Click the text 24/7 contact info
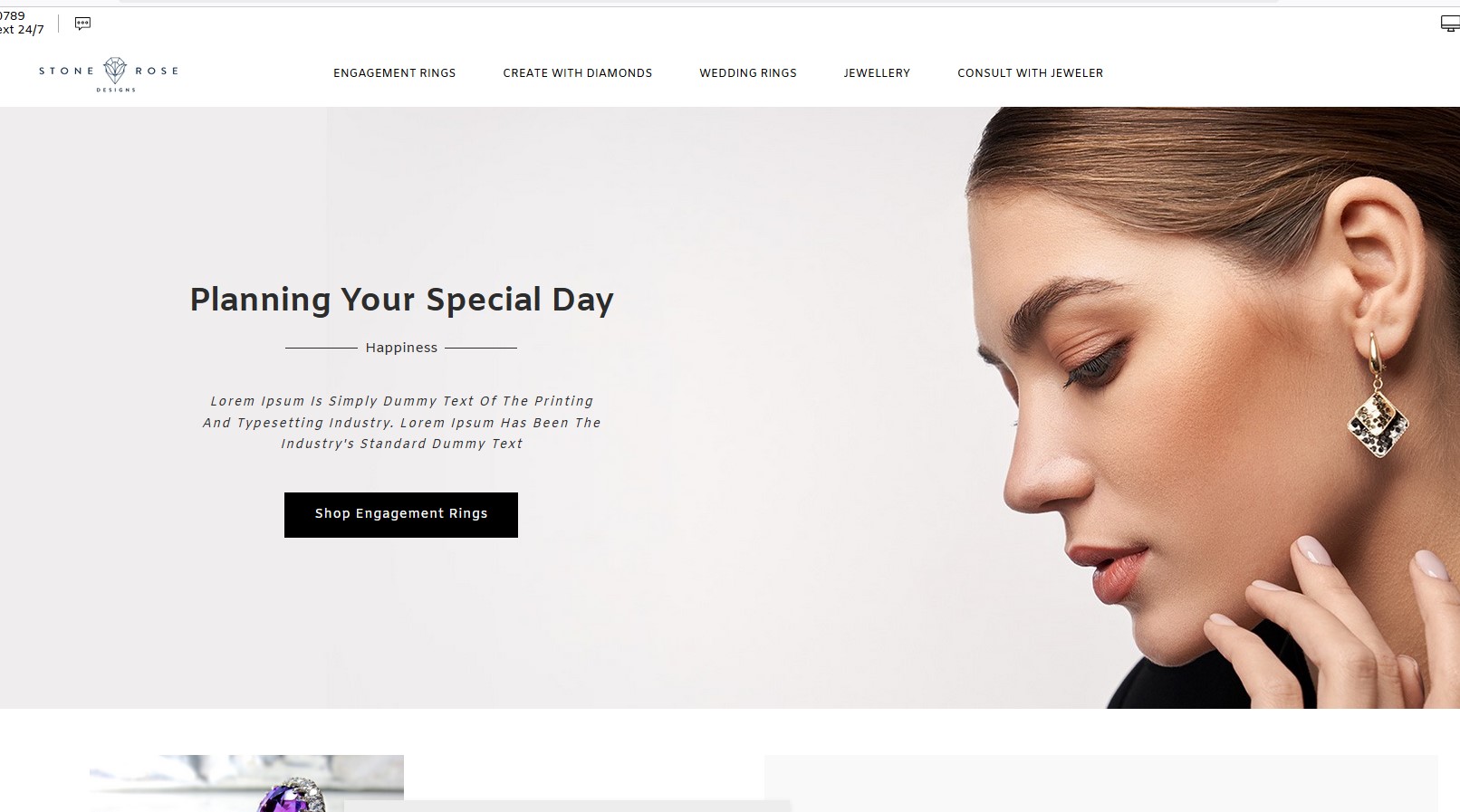The image size is (1460, 812). tap(22, 30)
